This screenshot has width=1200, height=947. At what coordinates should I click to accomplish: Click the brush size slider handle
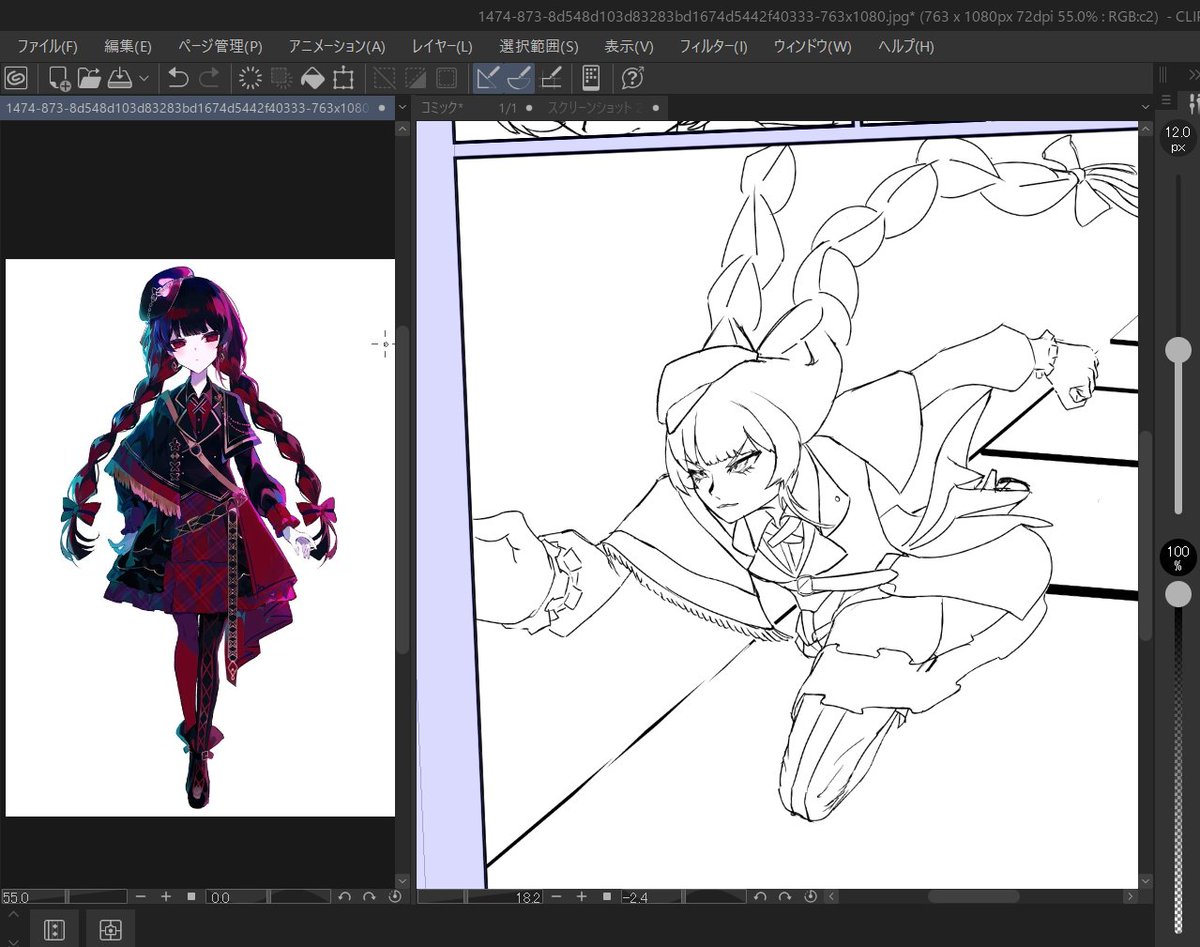1179,349
